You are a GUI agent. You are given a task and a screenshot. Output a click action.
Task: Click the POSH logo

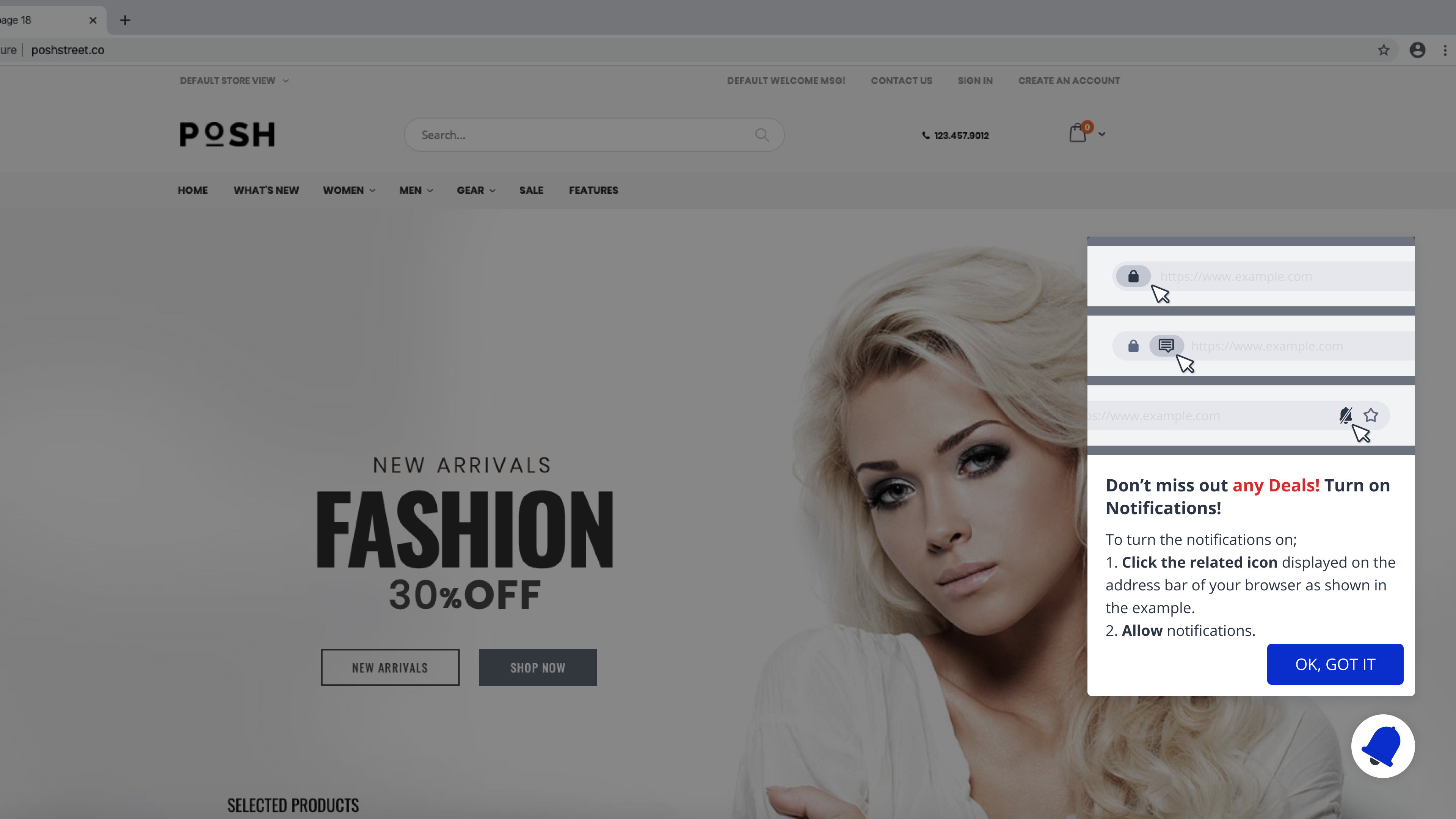pyautogui.click(x=227, y=134)
